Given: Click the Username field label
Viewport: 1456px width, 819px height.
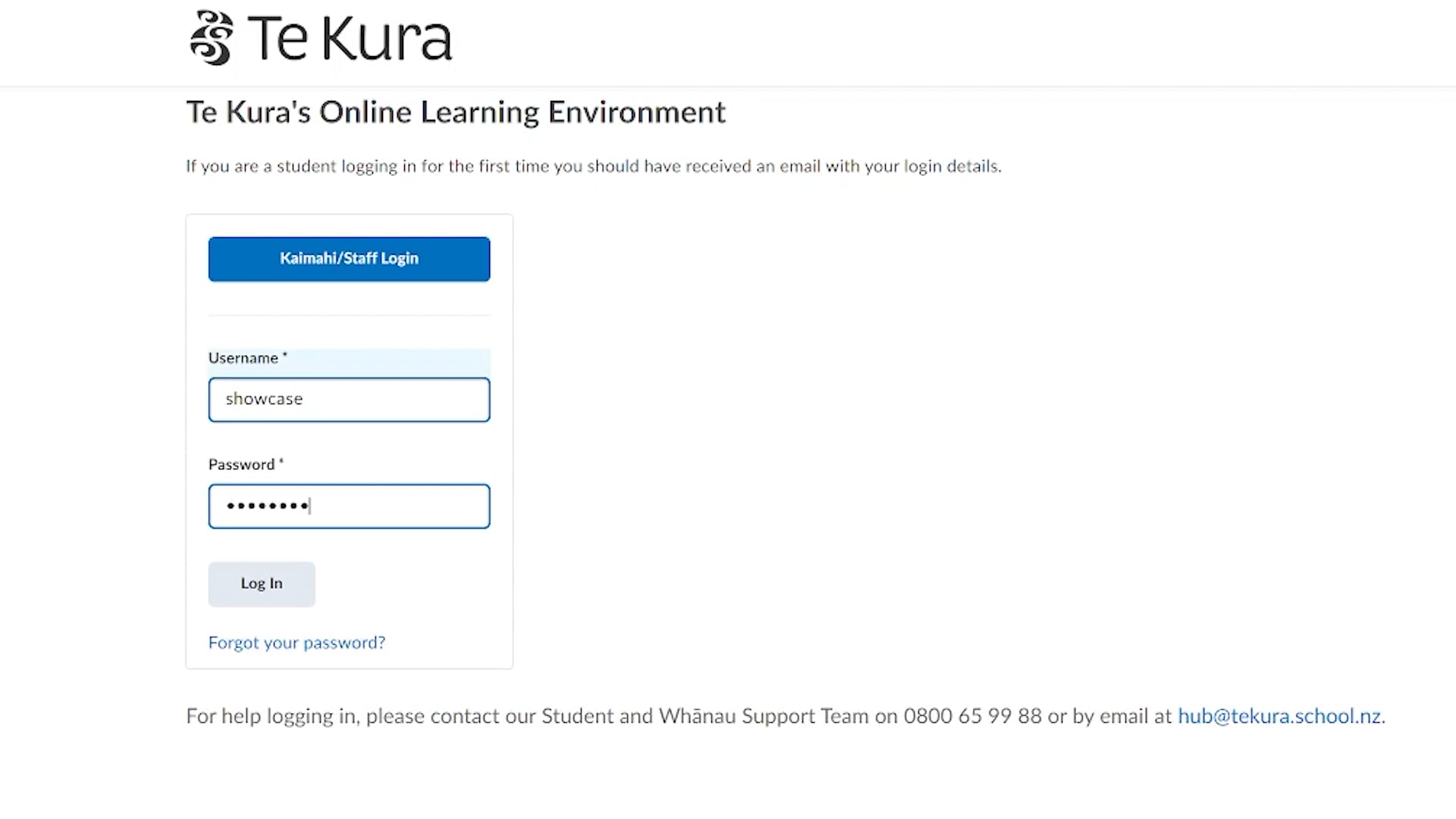Looking at the screenshot, I should click(243, 358).
